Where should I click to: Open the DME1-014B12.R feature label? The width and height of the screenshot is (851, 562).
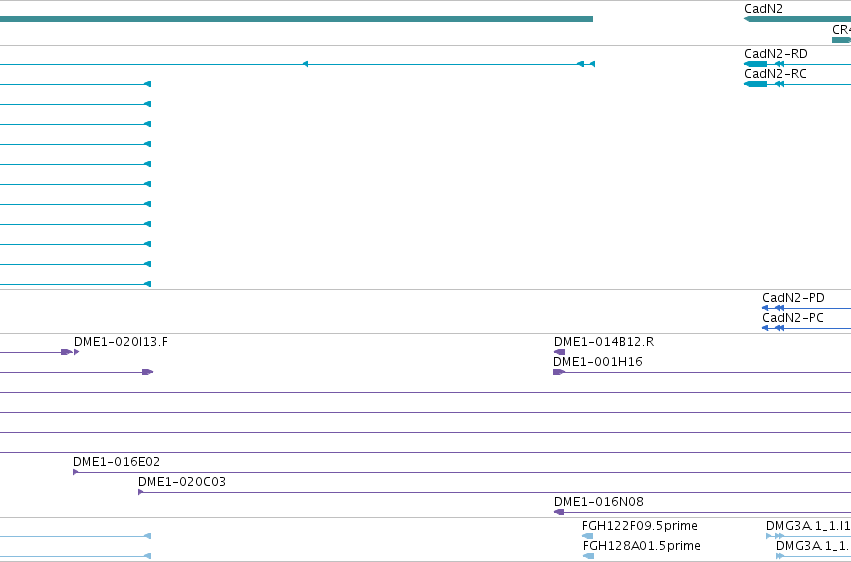[x=604, y=342]
